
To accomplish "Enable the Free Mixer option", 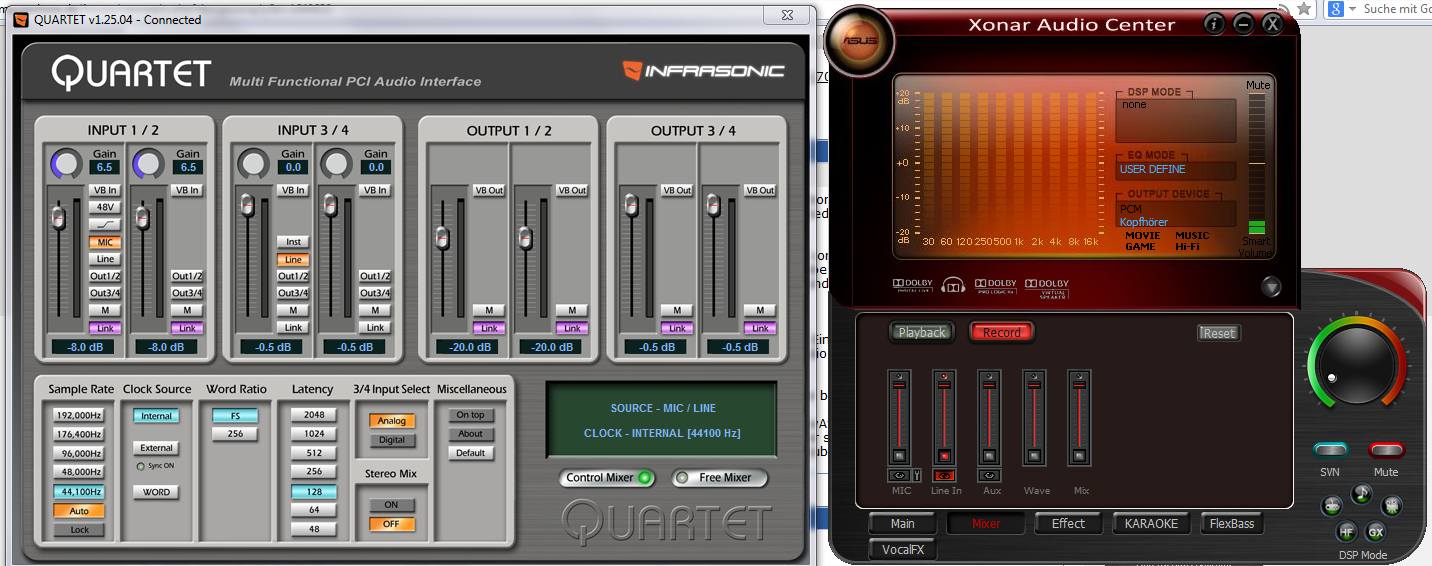I will tap(718, 478).
